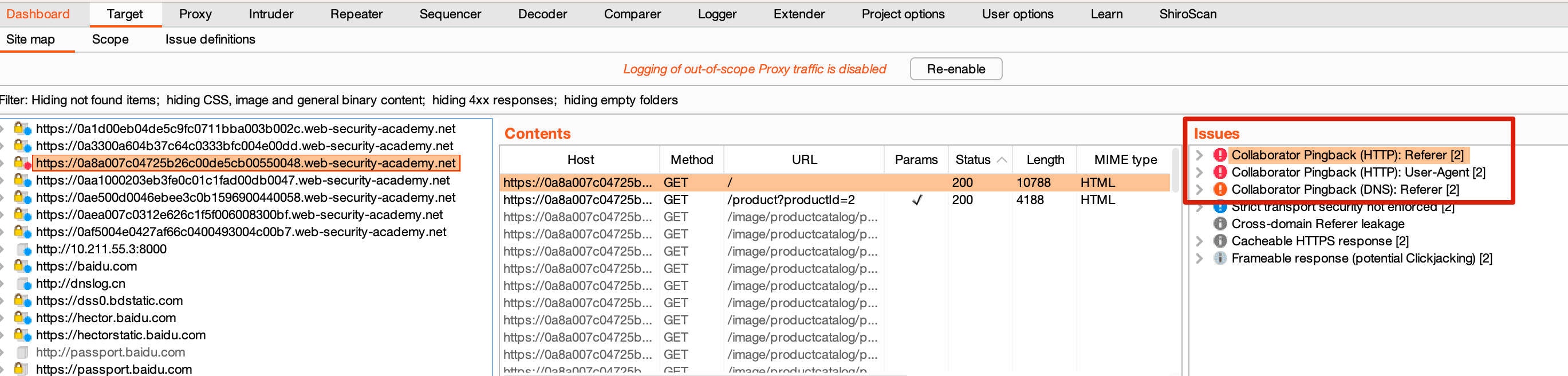
Task: Select the http://10.211.55.3:8000 tree node
Action: pyautogui.click(x=101, y=249)
